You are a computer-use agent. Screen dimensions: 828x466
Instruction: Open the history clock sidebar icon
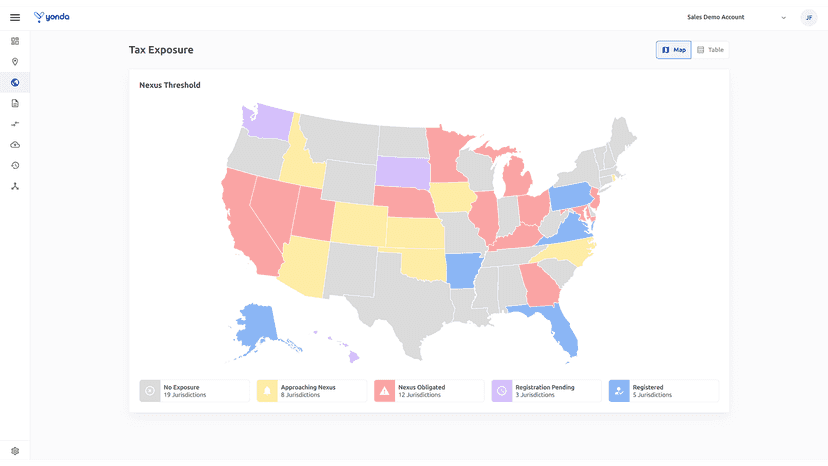coord(15,165)
